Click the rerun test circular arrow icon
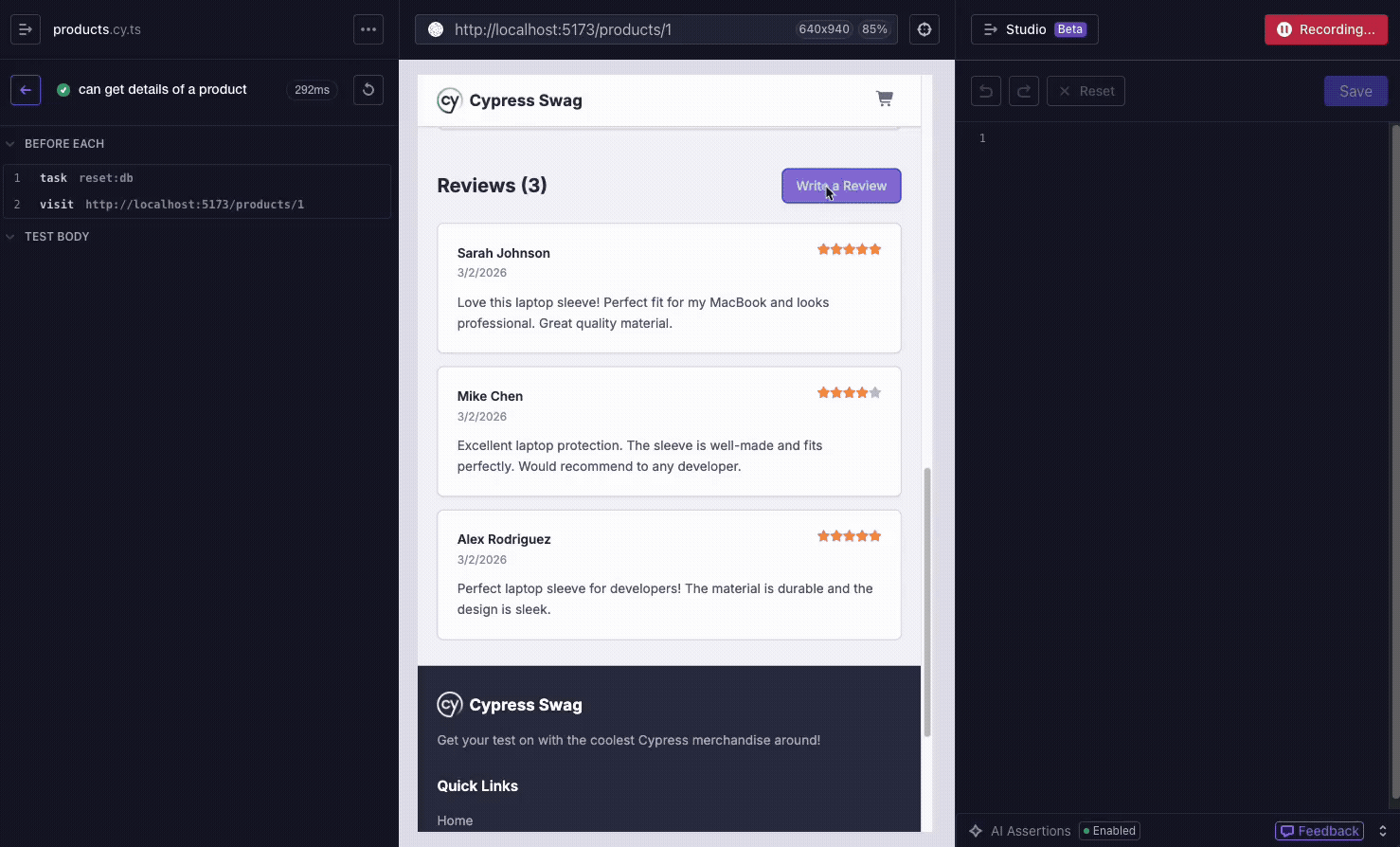Screen dimensions: 1400x847 point(368,90)
